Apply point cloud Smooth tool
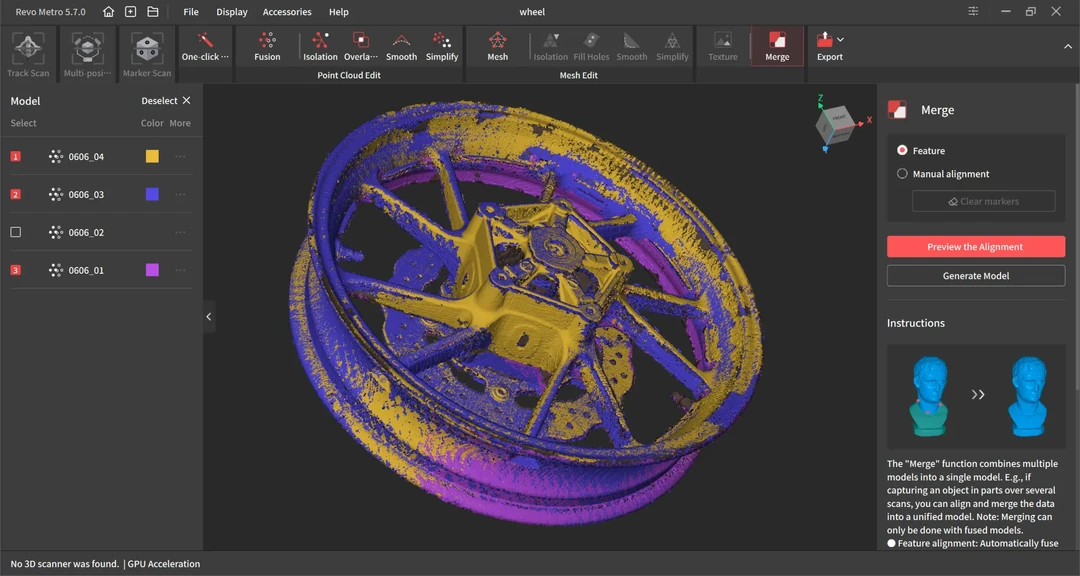This screenshot has height=576, width=1080. (x=402, y=47)
